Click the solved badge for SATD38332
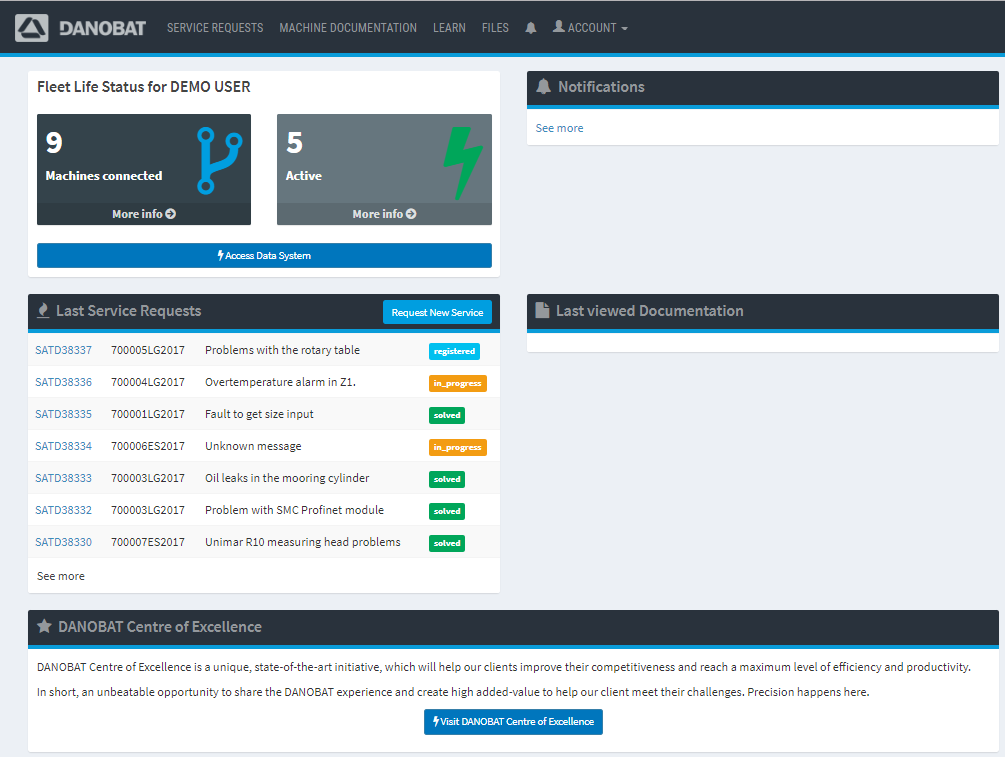 tap(447, 512)
